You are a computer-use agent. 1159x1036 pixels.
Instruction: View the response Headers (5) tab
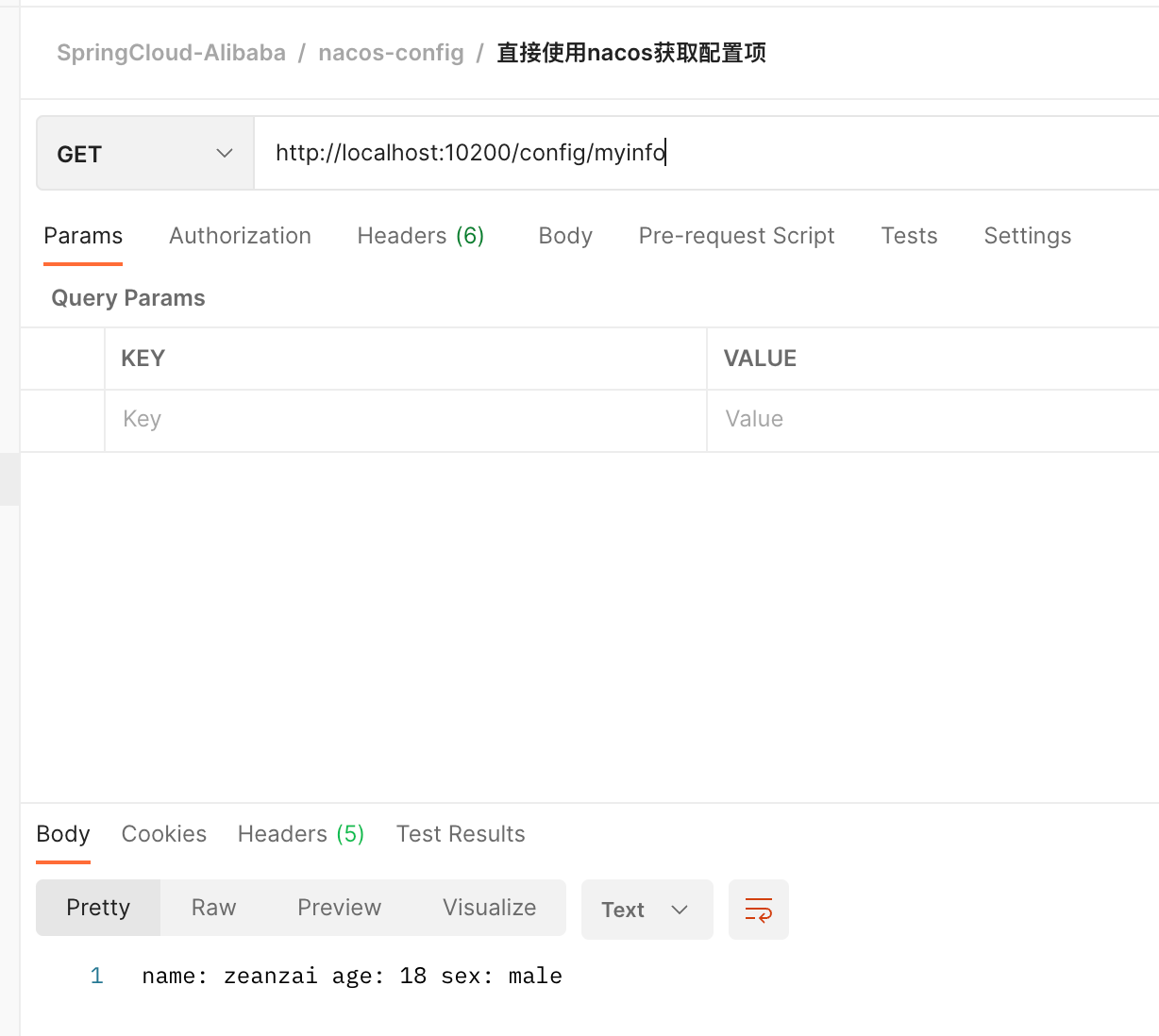300,834
